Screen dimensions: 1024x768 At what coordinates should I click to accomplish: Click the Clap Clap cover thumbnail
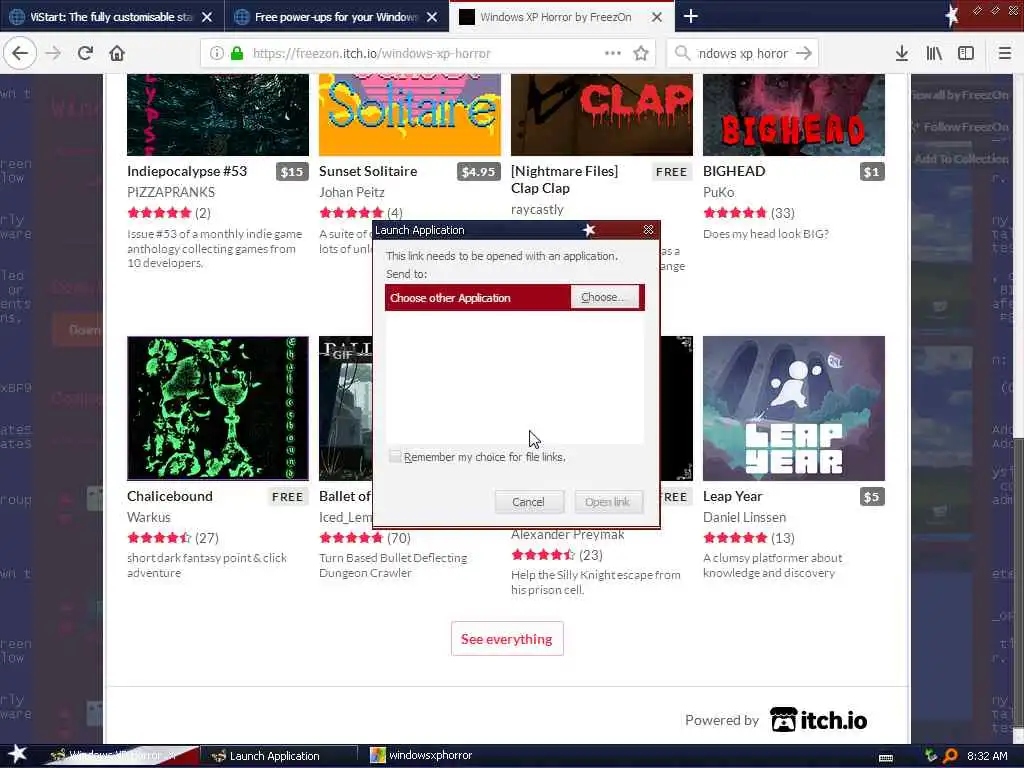click(601, 115)
